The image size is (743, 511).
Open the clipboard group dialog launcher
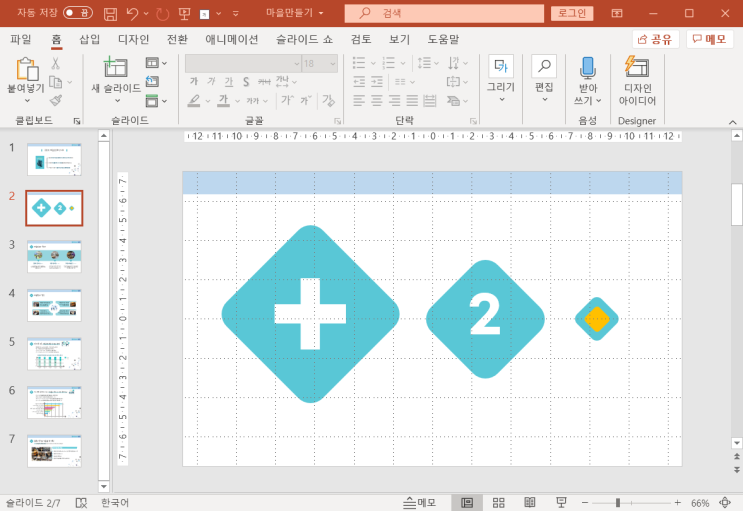(x=77, y=121)
